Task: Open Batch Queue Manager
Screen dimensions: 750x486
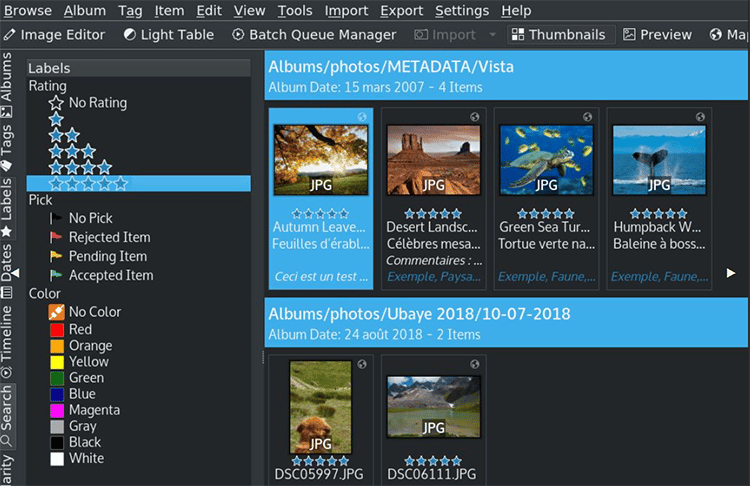Action: (x=314, y=34)
